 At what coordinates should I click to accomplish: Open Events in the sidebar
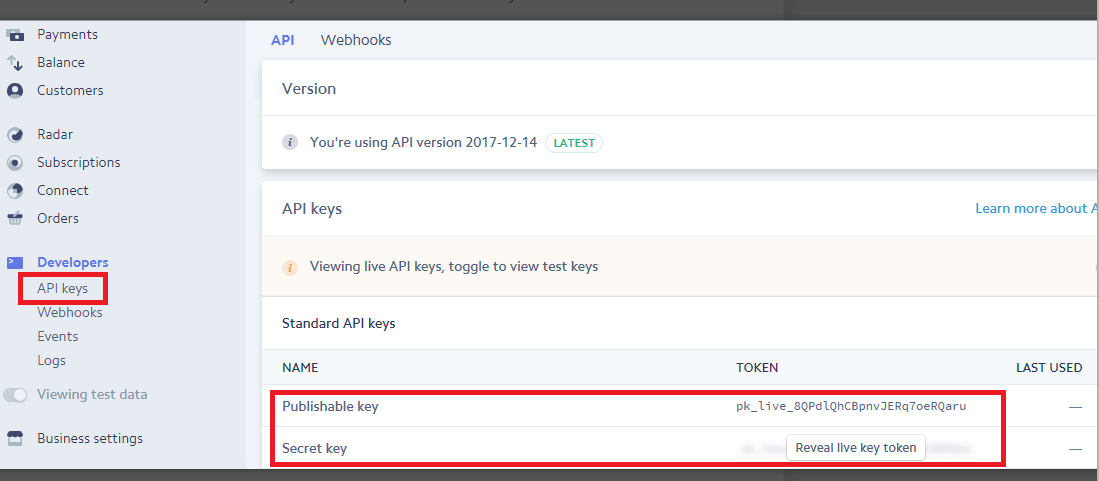[x=57, y=337]
